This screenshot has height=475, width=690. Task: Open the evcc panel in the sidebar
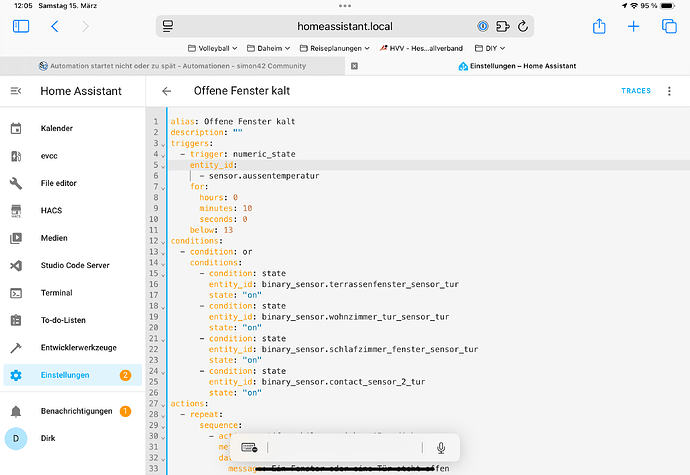coord(51,156)
